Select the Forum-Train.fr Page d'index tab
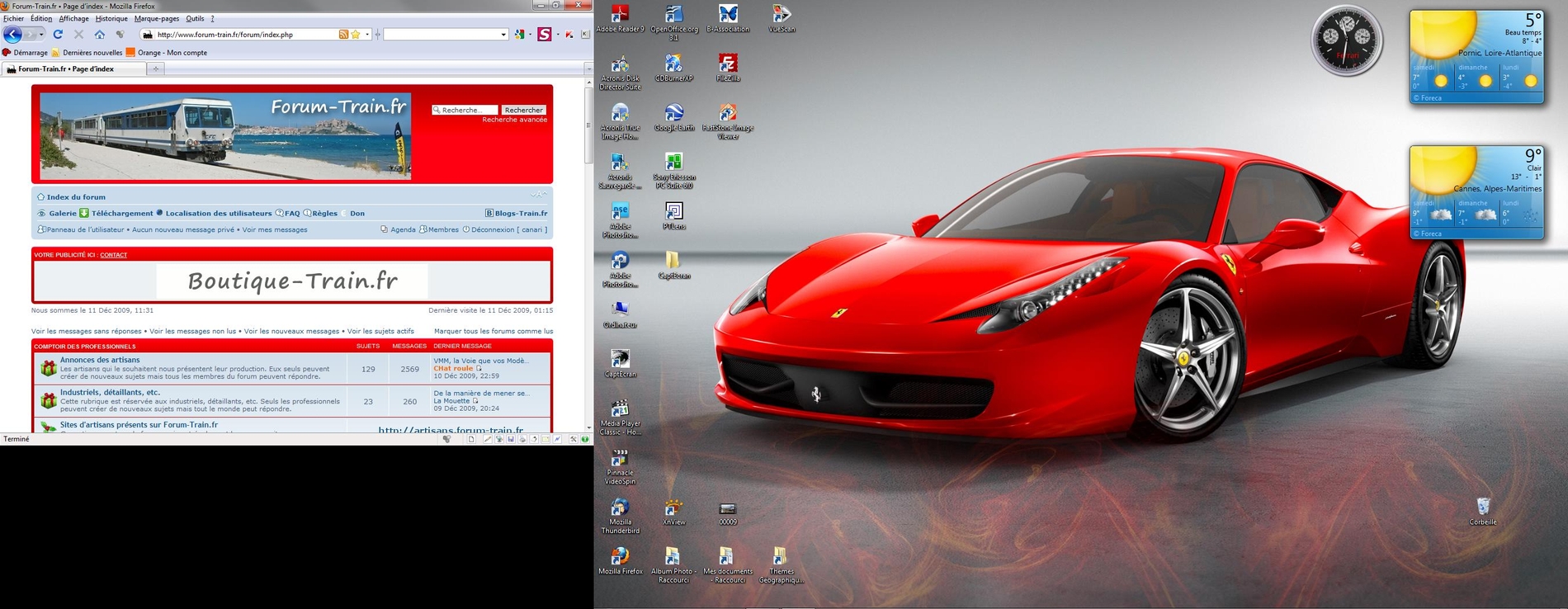This screenshot has width=1568, height=609. pyautogui.click(x=73, y=69)
